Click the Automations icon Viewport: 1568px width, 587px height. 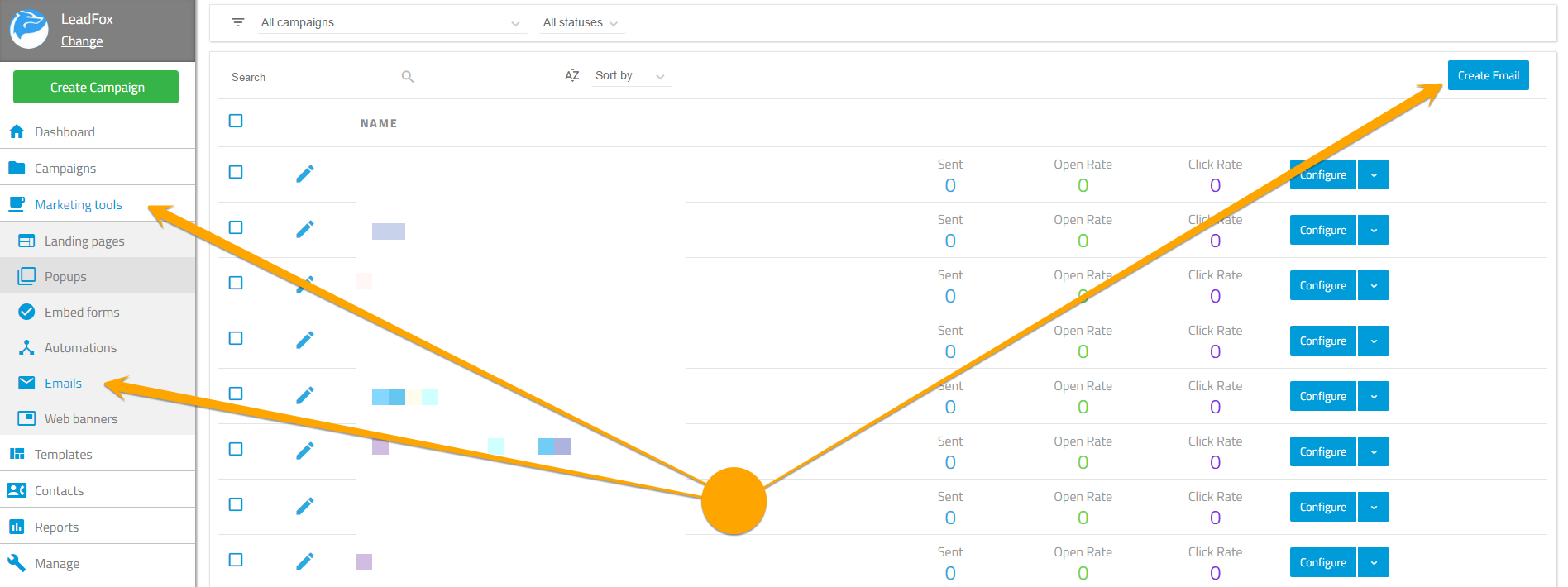(x=26, y=347)
